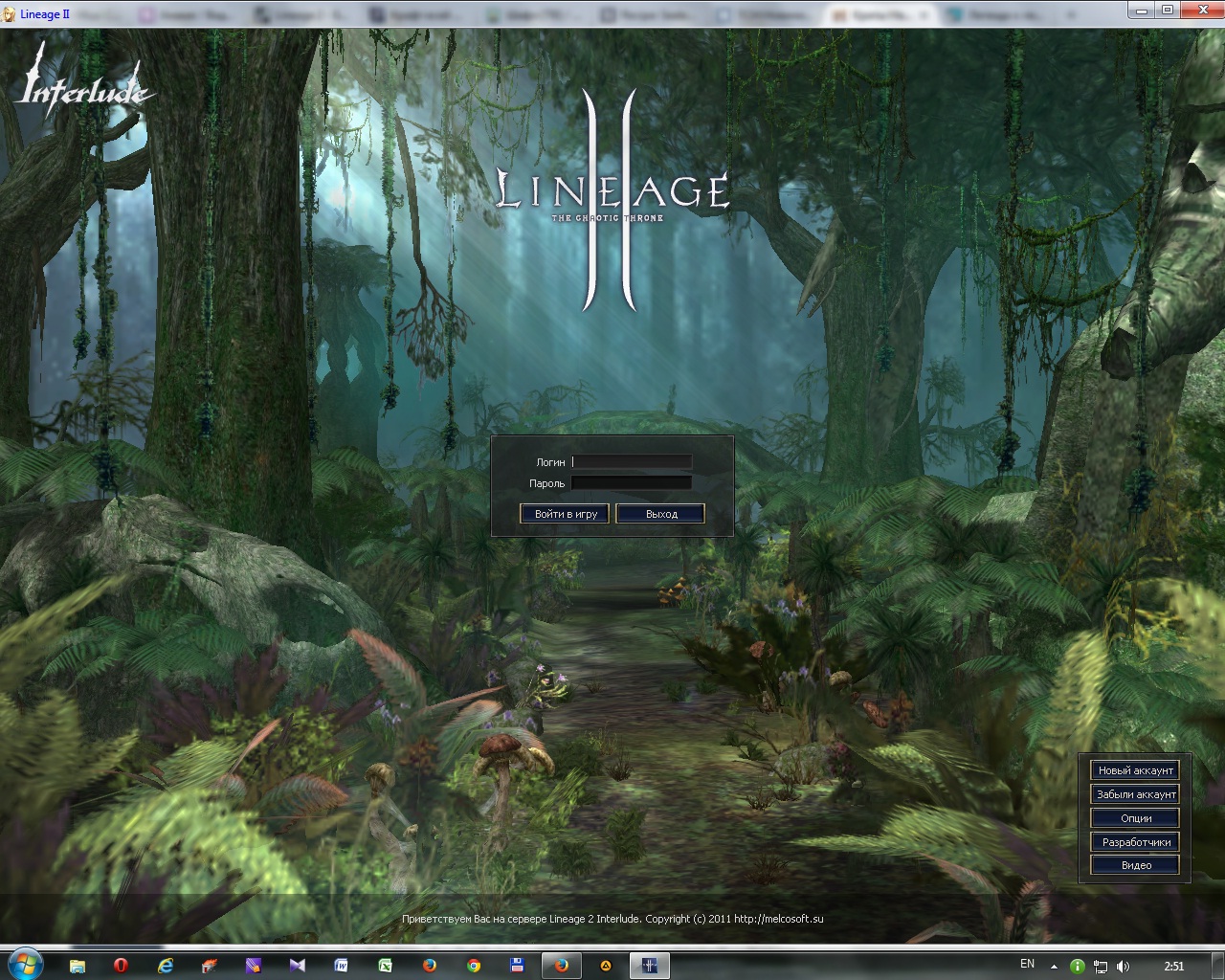The width and height of the screenshot is (1225, 980).
Task: Open the purple pencil app taskbar icon
Action: 253,966
